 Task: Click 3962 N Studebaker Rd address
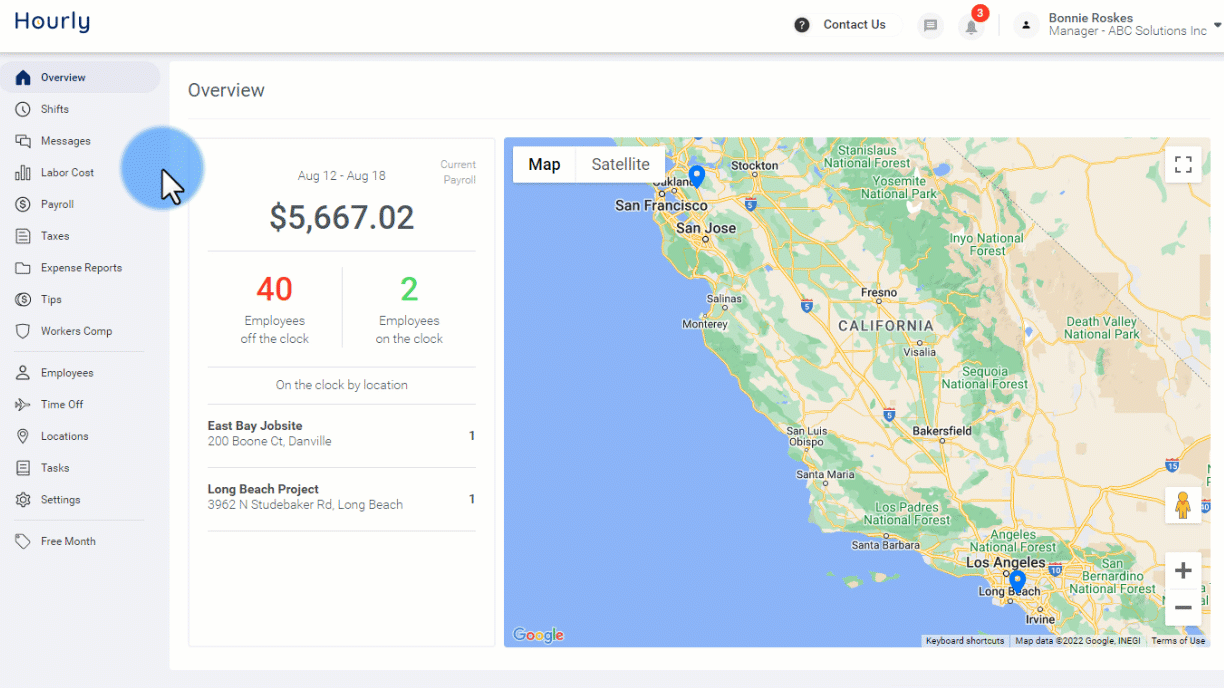[x=305, y=505]
